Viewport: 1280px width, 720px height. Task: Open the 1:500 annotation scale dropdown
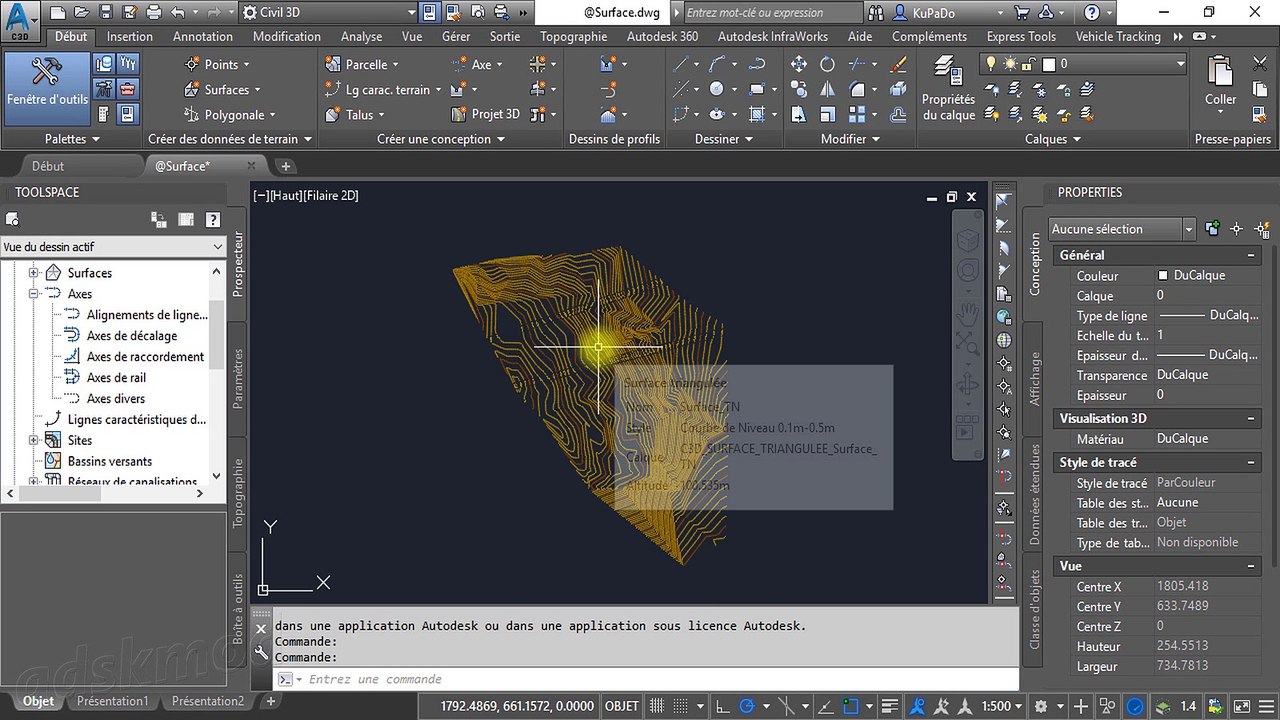(1001, 706)
